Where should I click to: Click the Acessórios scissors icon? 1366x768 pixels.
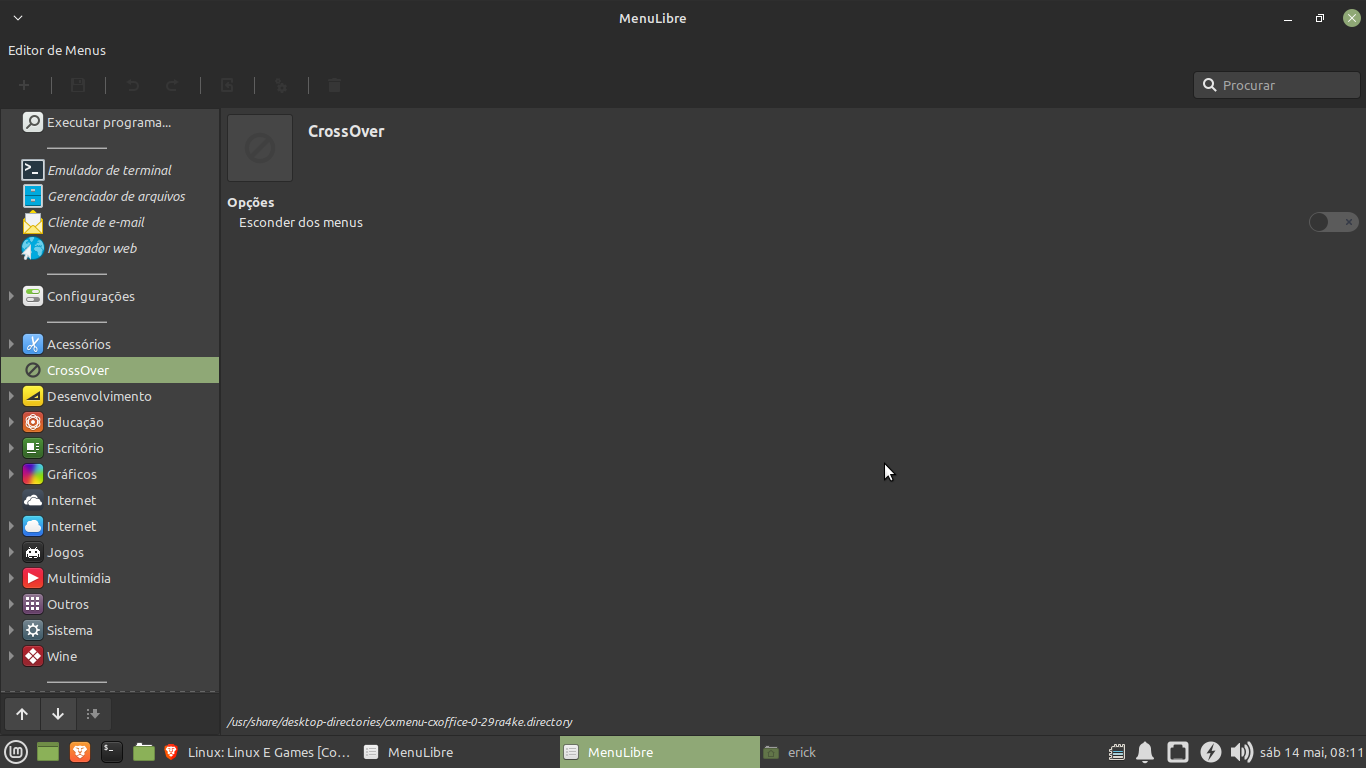tap(33, 344)
